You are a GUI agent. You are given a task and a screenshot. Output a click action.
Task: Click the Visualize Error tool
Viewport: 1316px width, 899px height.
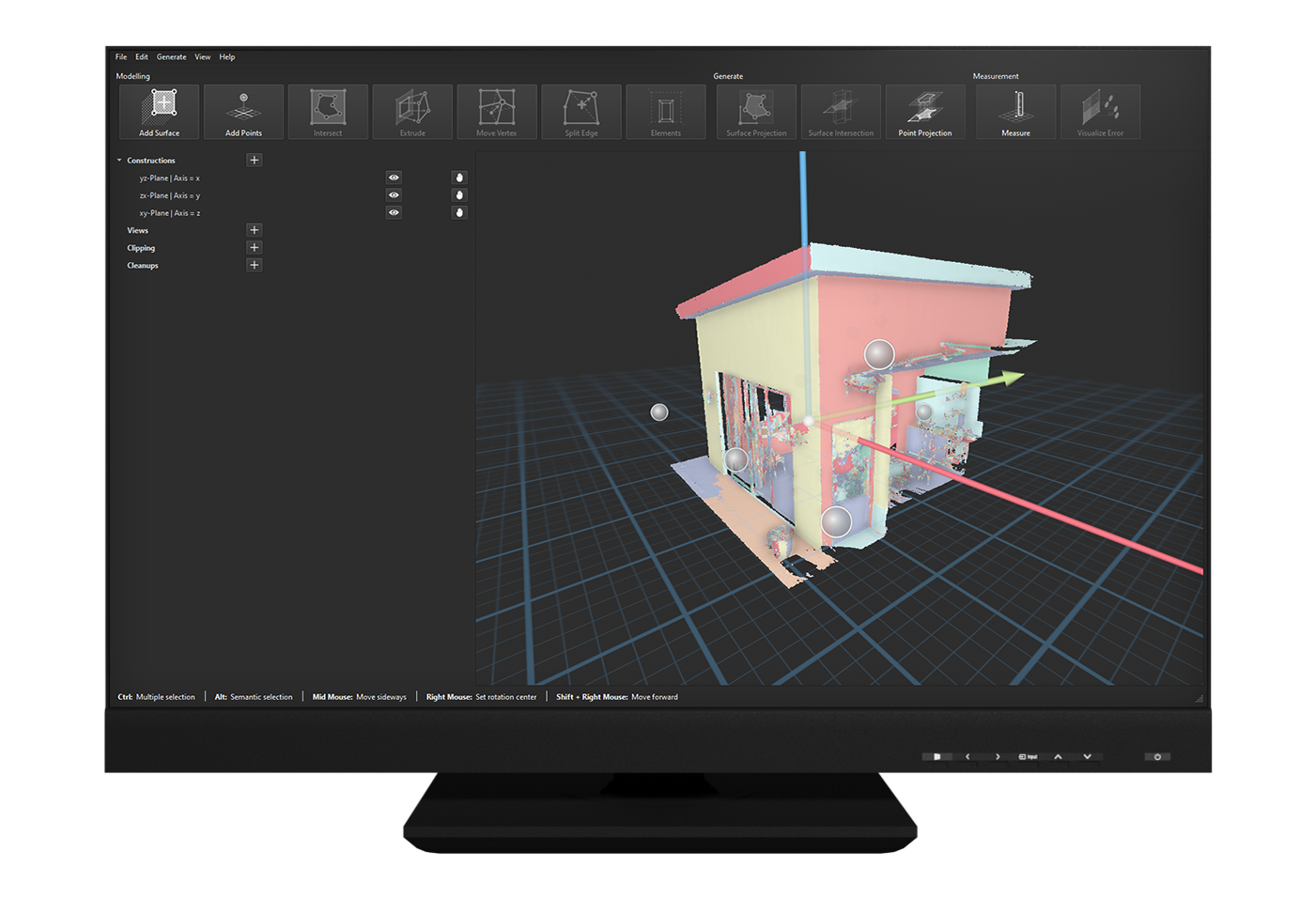[1100, 112]
